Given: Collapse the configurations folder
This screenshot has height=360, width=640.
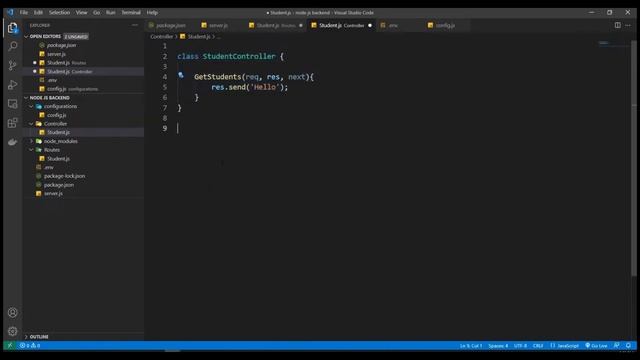Looking at the screenshot, I should tap(31, 107).
